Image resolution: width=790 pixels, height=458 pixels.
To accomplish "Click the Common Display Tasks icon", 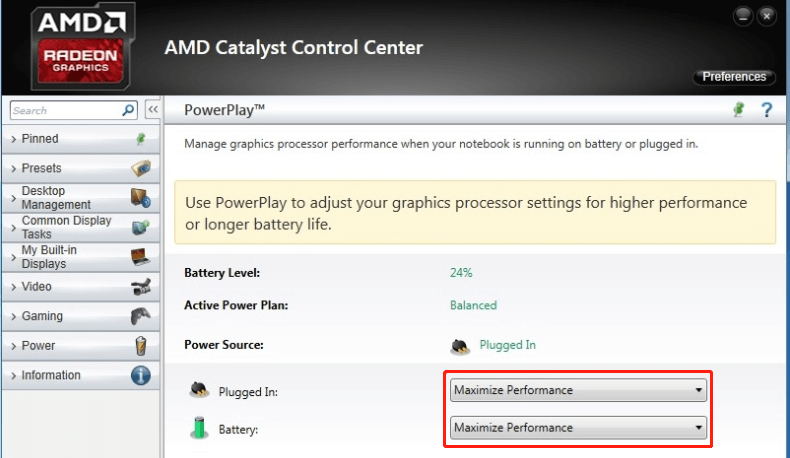I will click(141, 227).
